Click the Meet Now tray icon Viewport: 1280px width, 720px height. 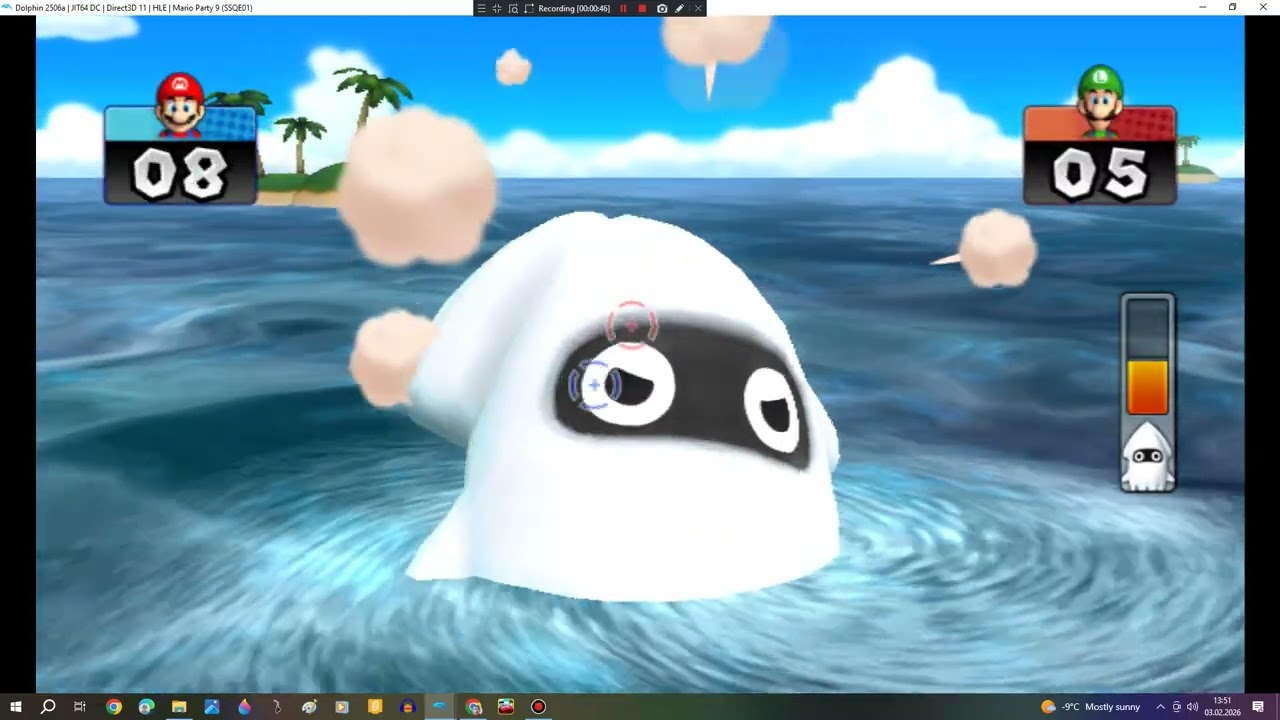point(1176,707)
